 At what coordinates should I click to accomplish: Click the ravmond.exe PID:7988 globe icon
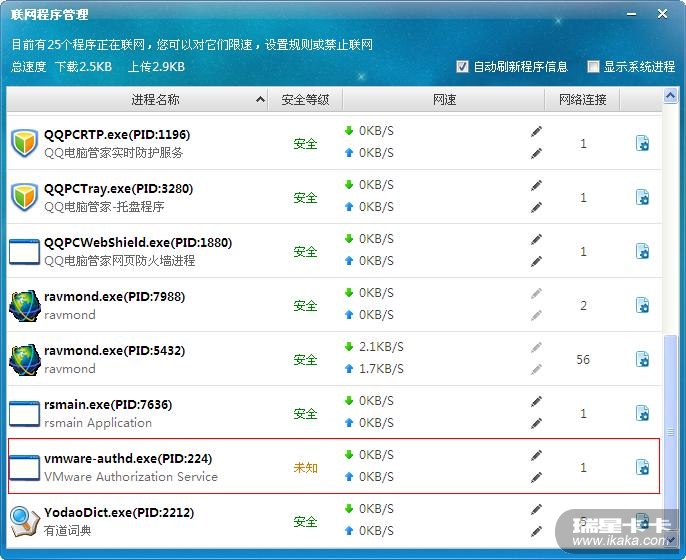(x=25, y=305)
